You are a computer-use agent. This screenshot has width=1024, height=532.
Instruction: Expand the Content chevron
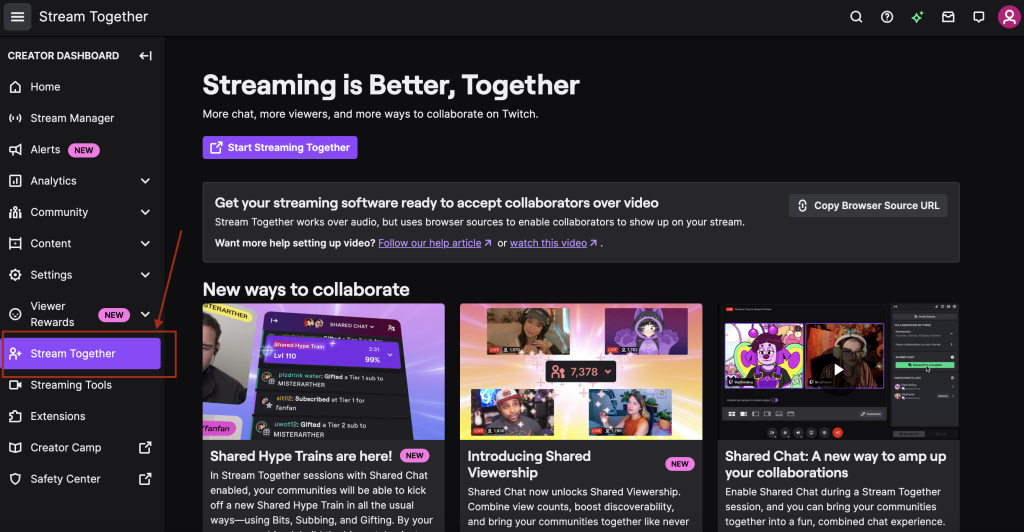[x=145, y=243]
